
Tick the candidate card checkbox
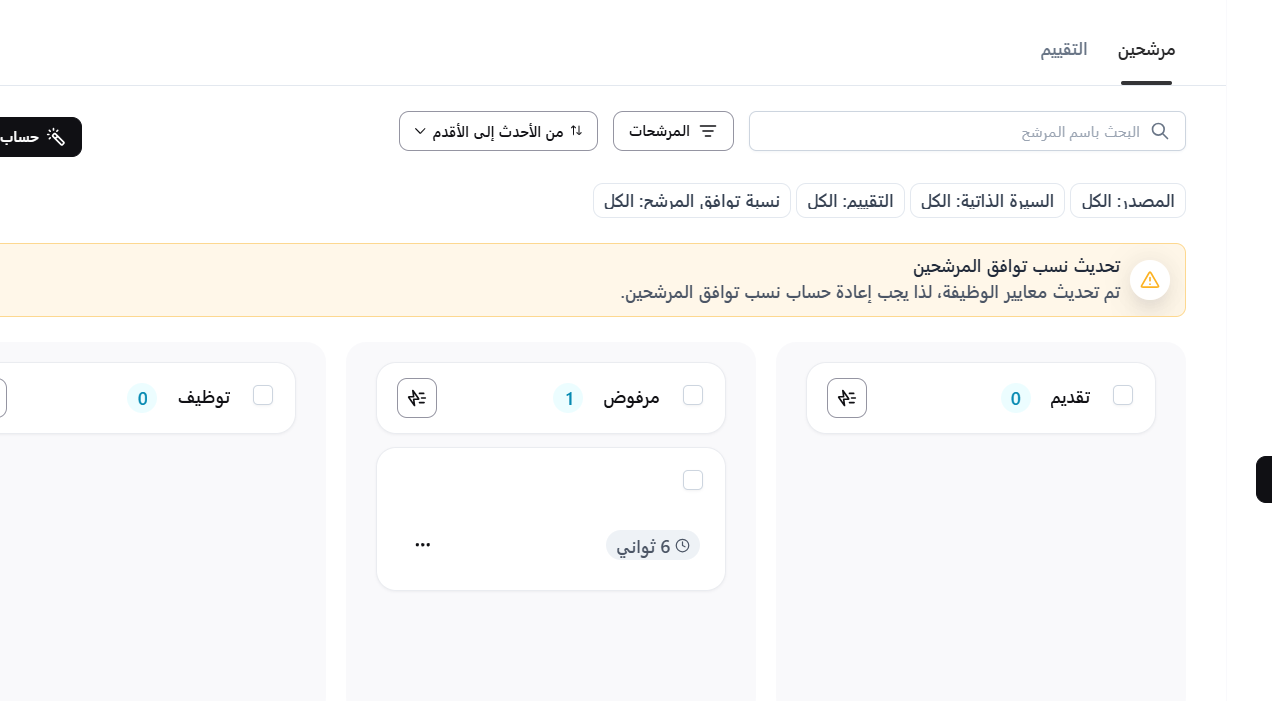(693, 480)
